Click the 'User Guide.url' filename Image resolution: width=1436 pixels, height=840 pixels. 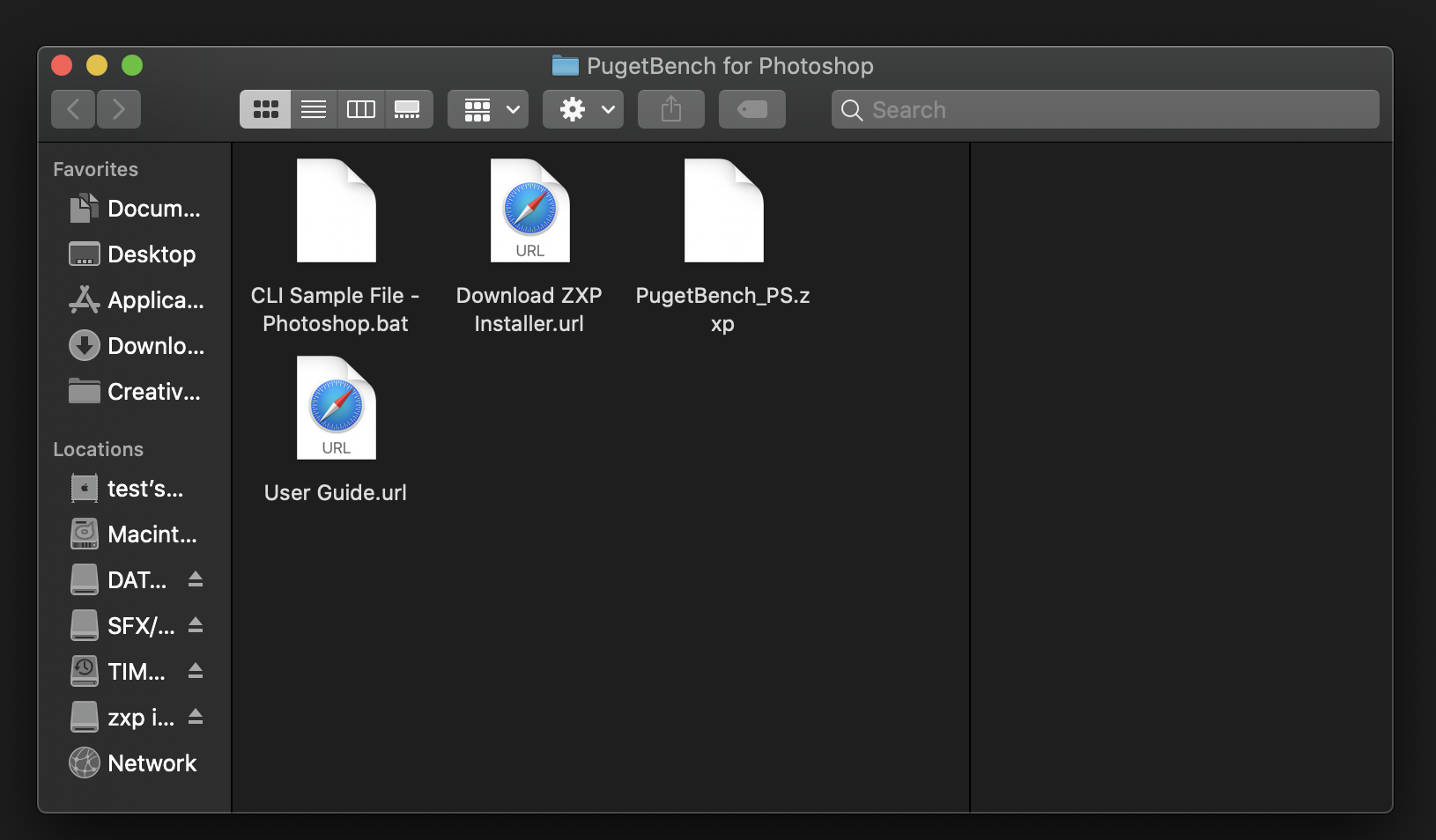[336, 492]
